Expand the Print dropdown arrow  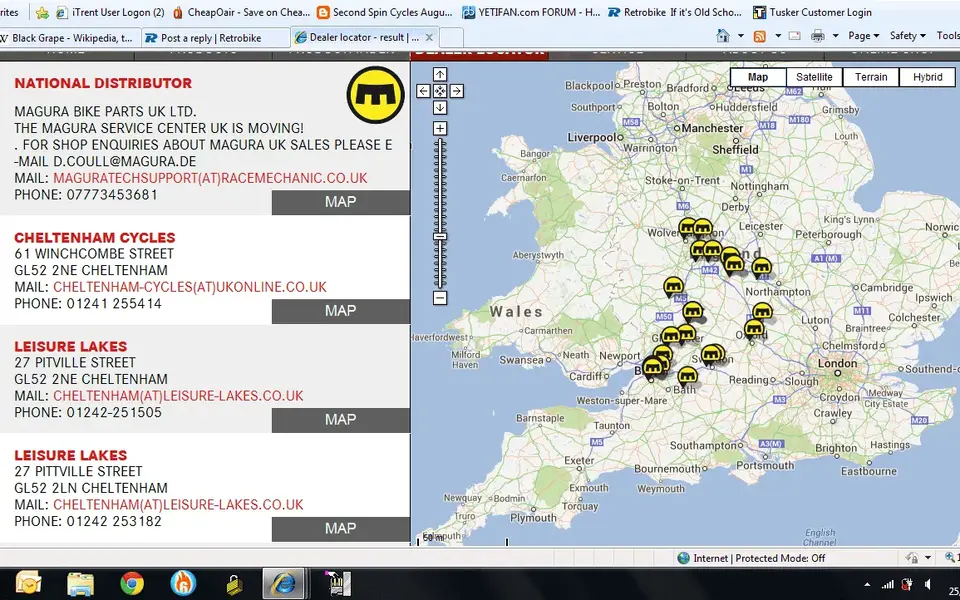[x=835, y=36]
